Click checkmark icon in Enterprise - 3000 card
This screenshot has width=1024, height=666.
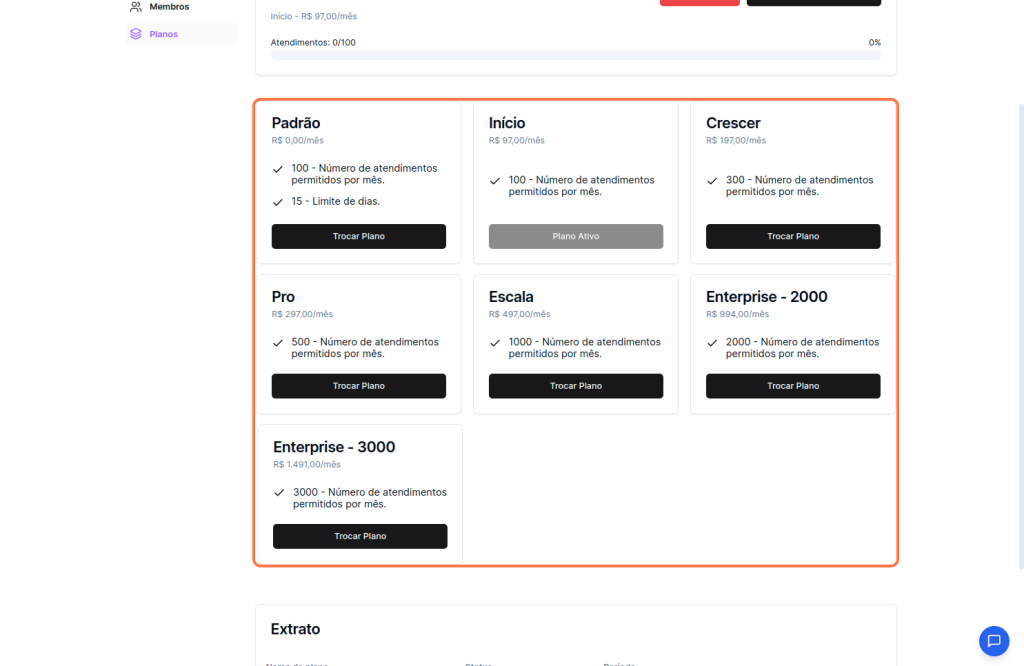click(x=279, y=493)
